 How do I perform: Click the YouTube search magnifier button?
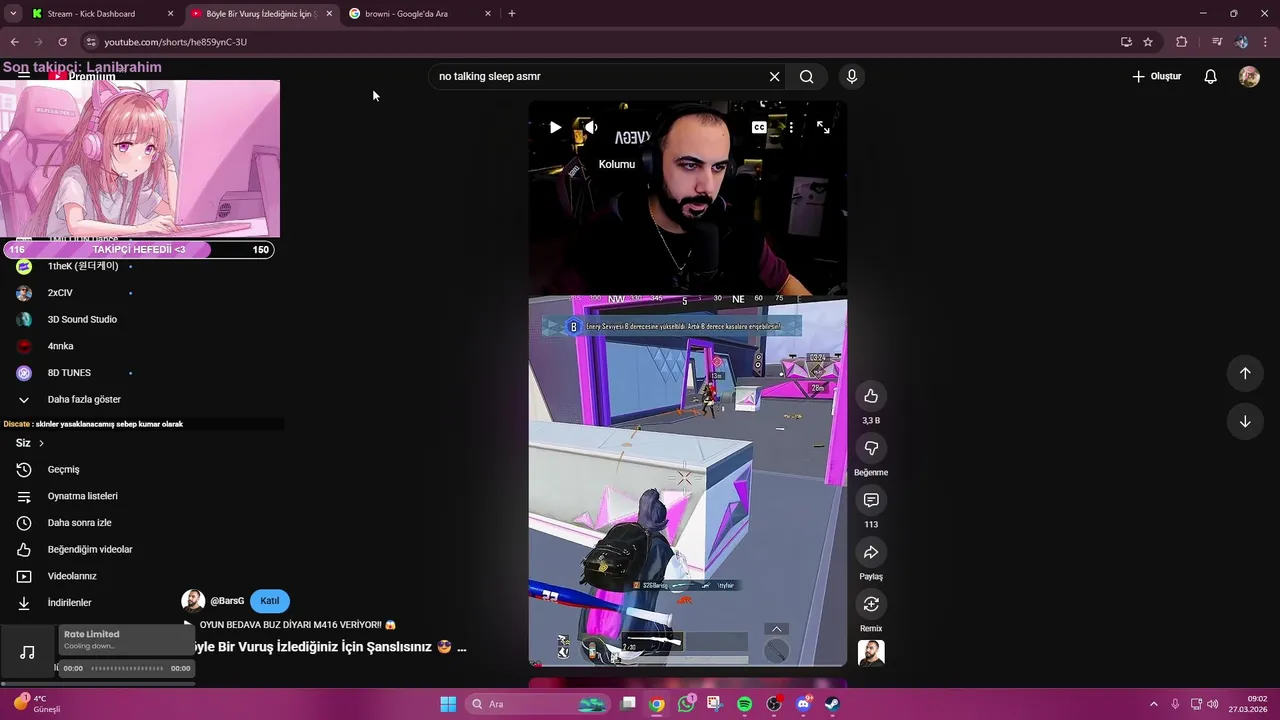pyautogui.click(x=807, y=76)
